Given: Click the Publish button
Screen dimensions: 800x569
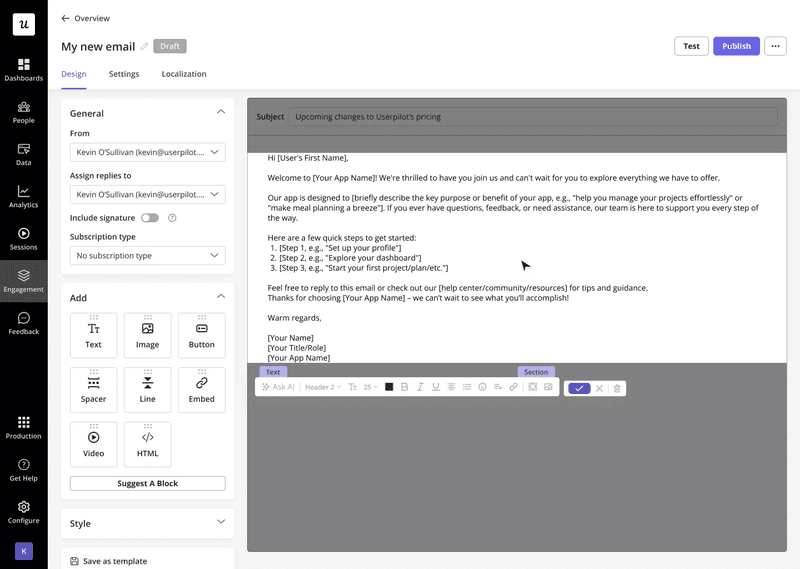Looking at the screenshot, I should coord(736,46).
